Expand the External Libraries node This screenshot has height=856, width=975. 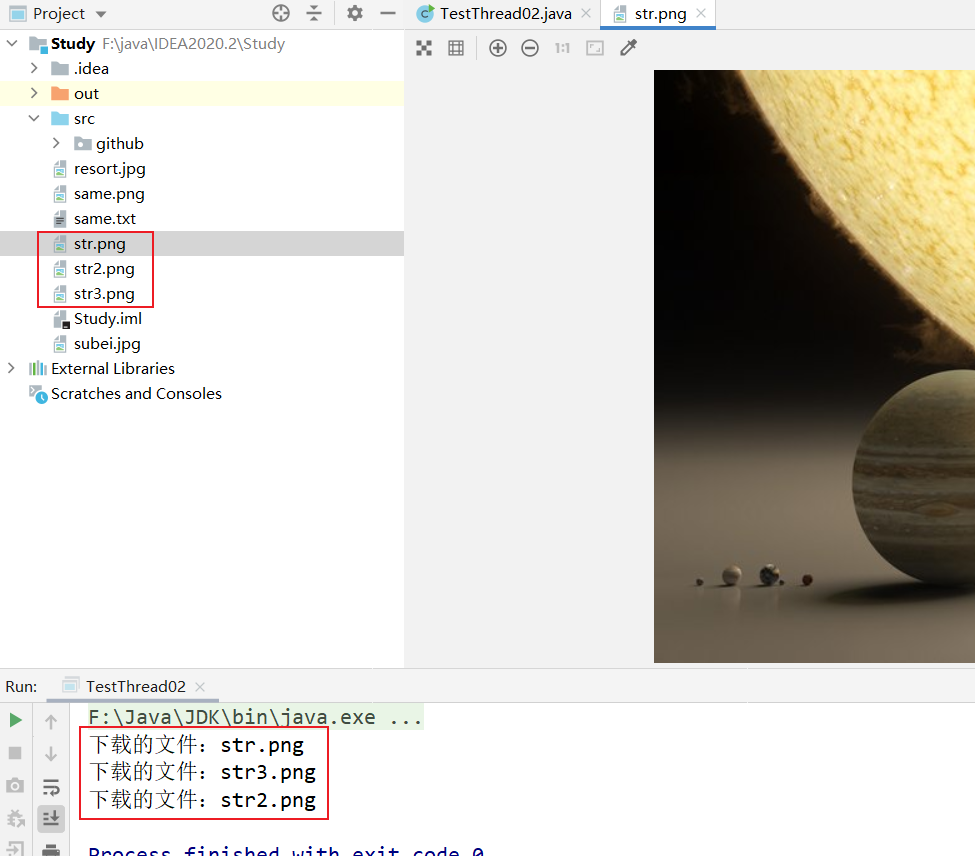(x=11, y=368)
